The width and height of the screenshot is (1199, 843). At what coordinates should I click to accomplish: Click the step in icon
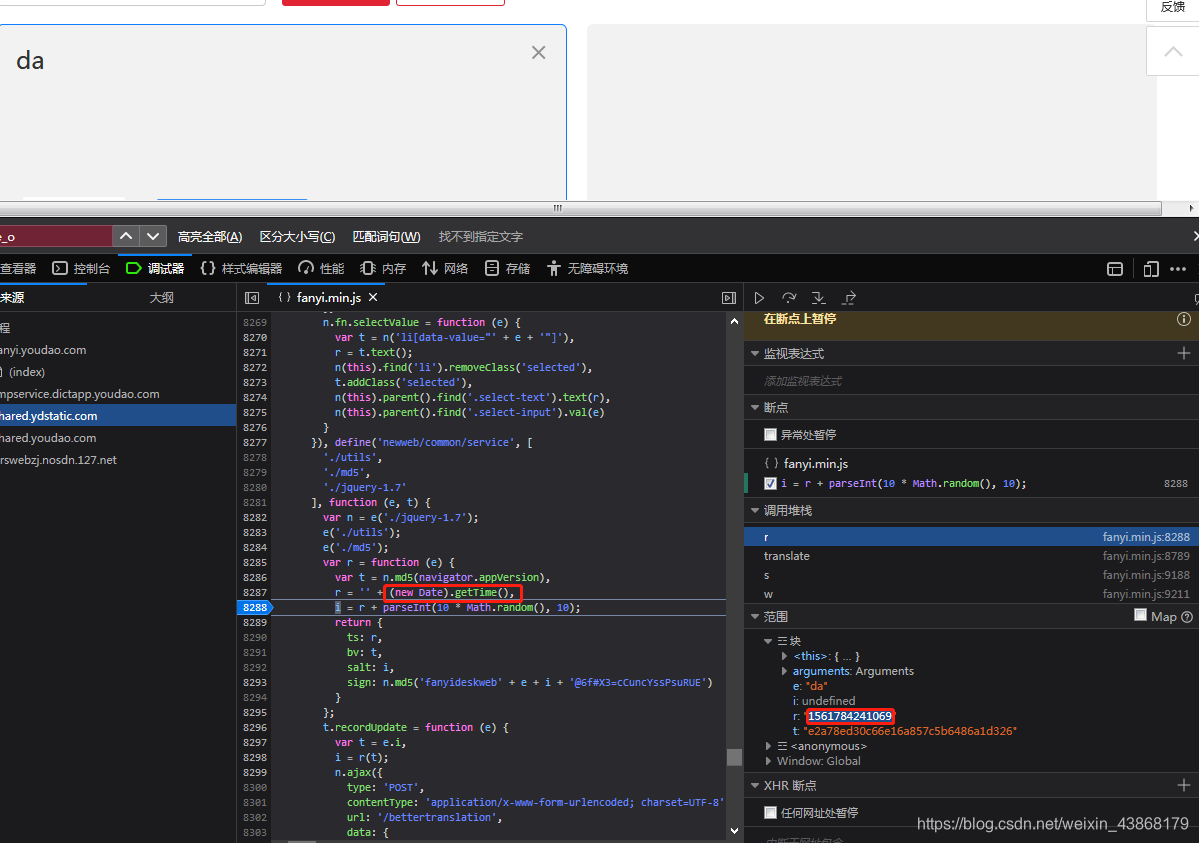point(818,298)
